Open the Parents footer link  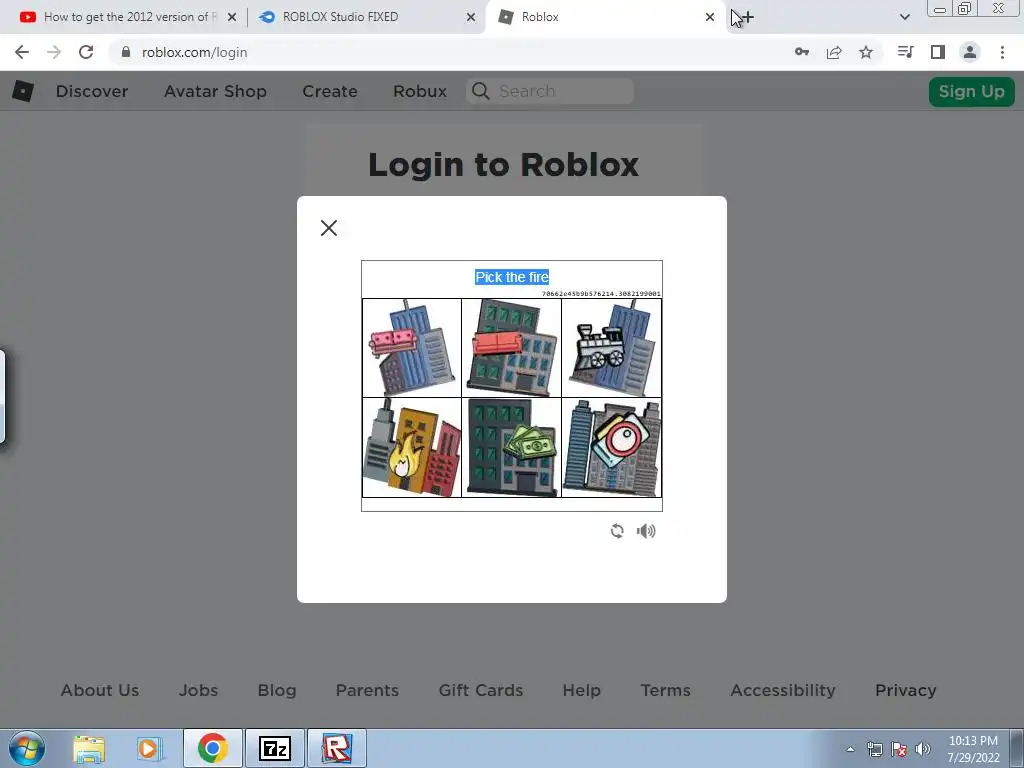pos(367,690)
